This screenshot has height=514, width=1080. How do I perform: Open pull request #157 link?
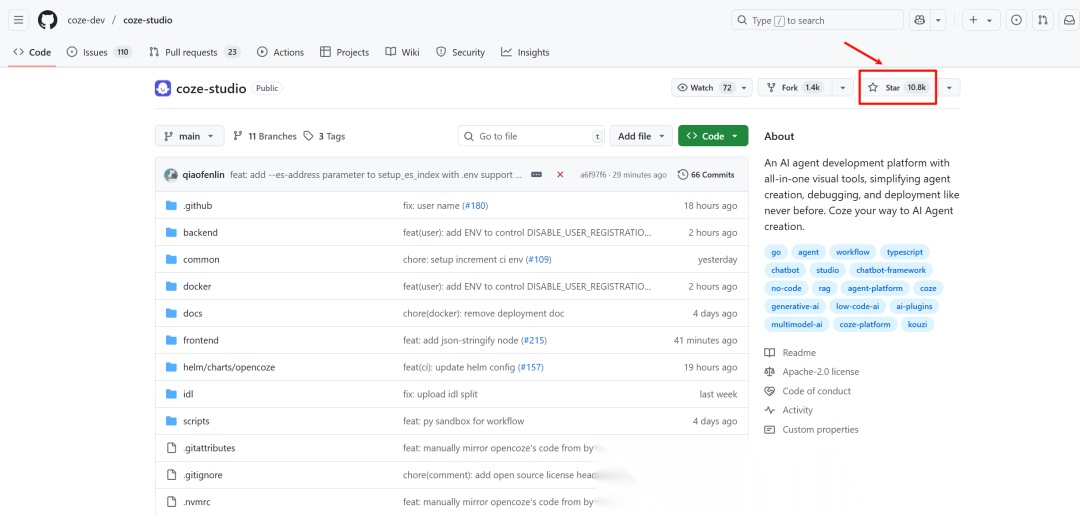[530, 367]
